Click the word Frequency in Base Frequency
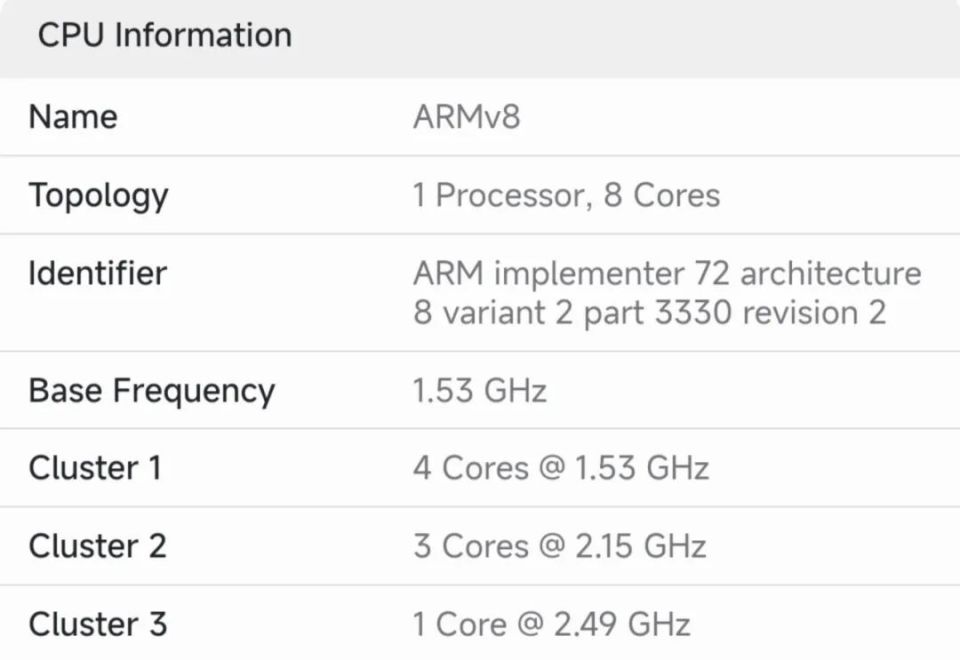This screenshot has width=960, height=660. 194,392
